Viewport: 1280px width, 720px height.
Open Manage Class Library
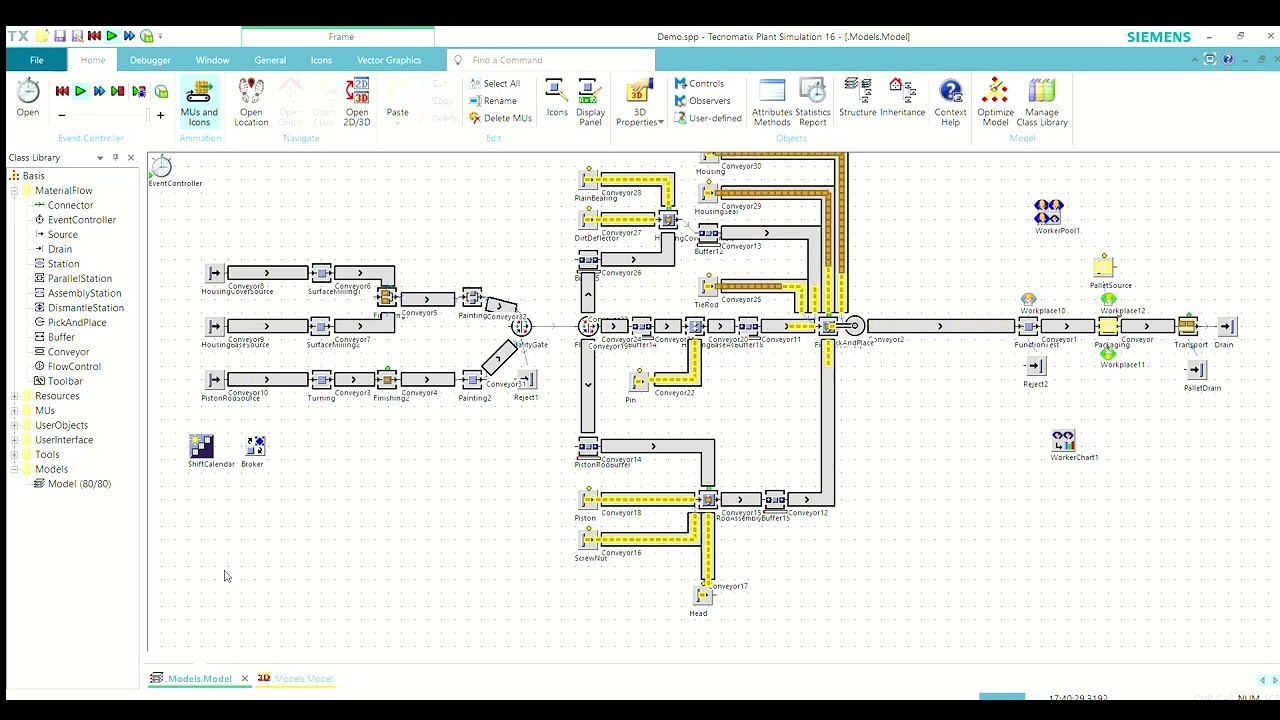[1042, 103]
